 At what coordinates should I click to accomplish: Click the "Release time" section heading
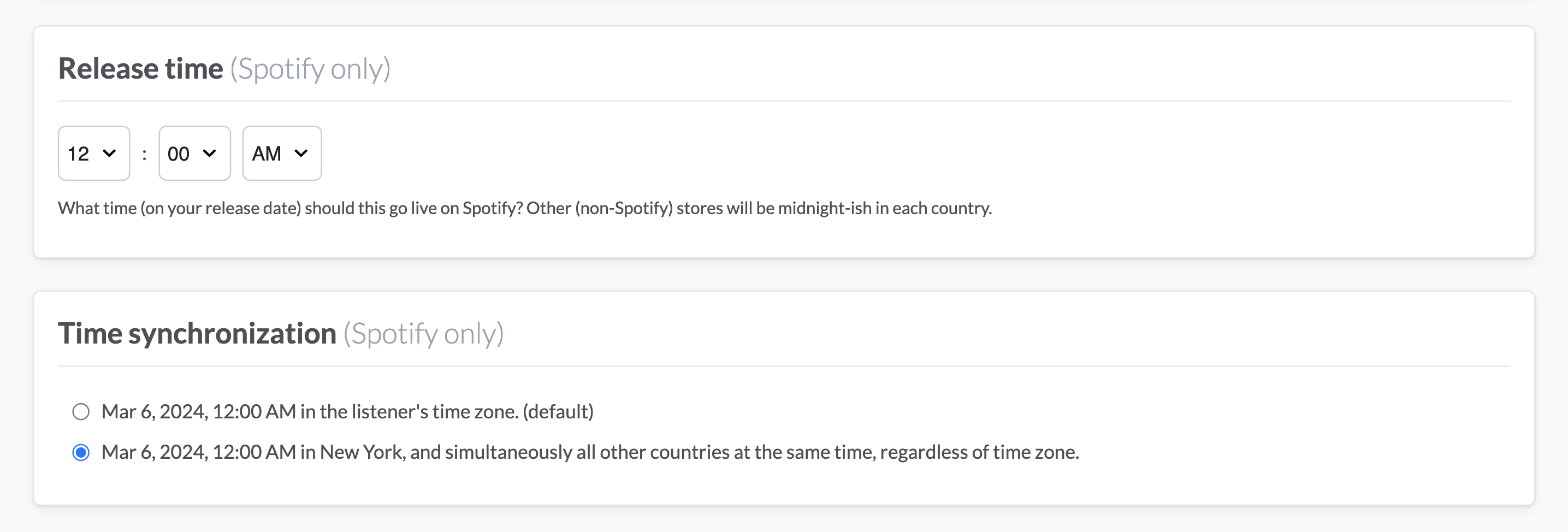[x=140, y=68]
